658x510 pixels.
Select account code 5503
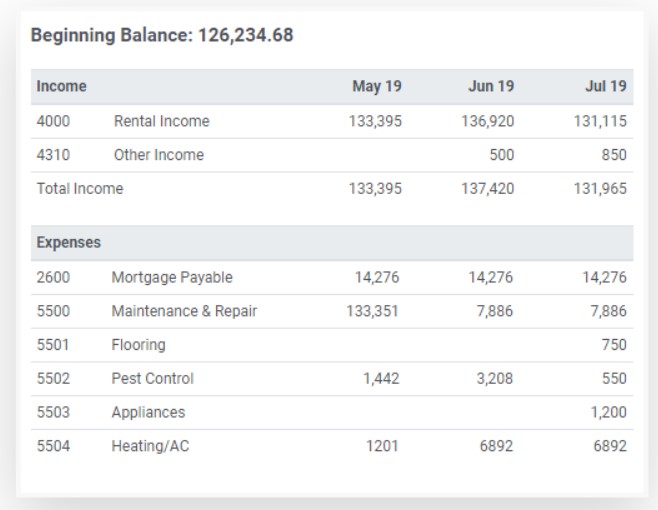53,412
